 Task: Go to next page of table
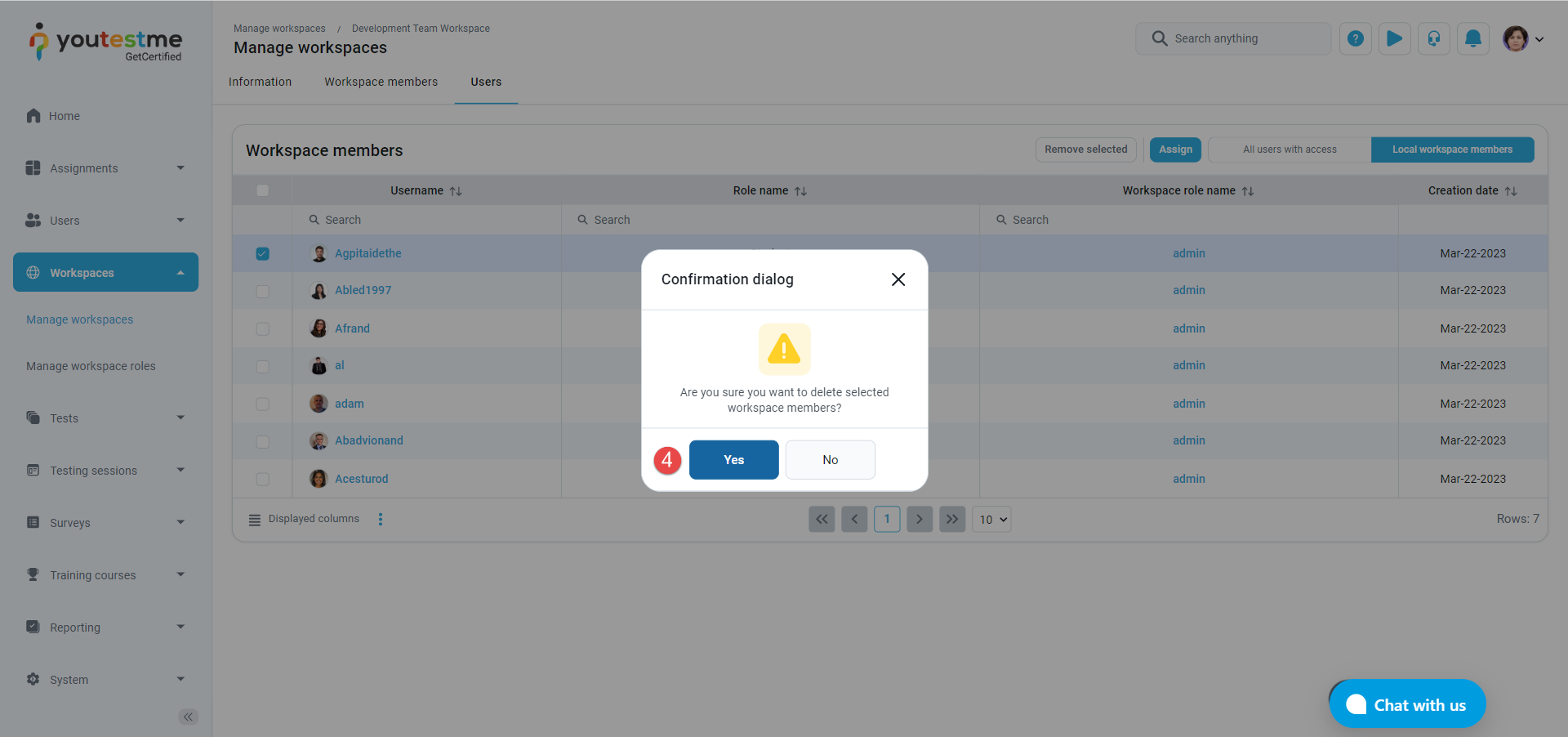click(x=920, y=519)
